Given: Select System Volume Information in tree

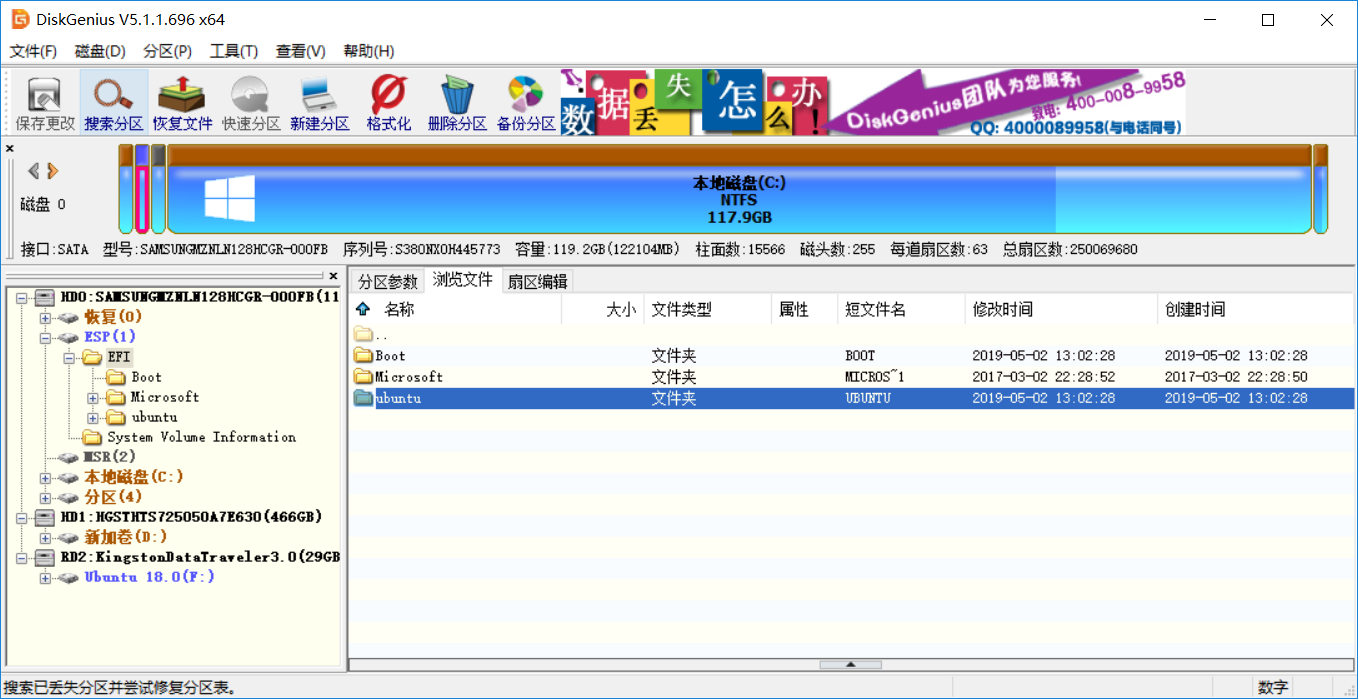Looking at the screenshot, I should [201, 437].
